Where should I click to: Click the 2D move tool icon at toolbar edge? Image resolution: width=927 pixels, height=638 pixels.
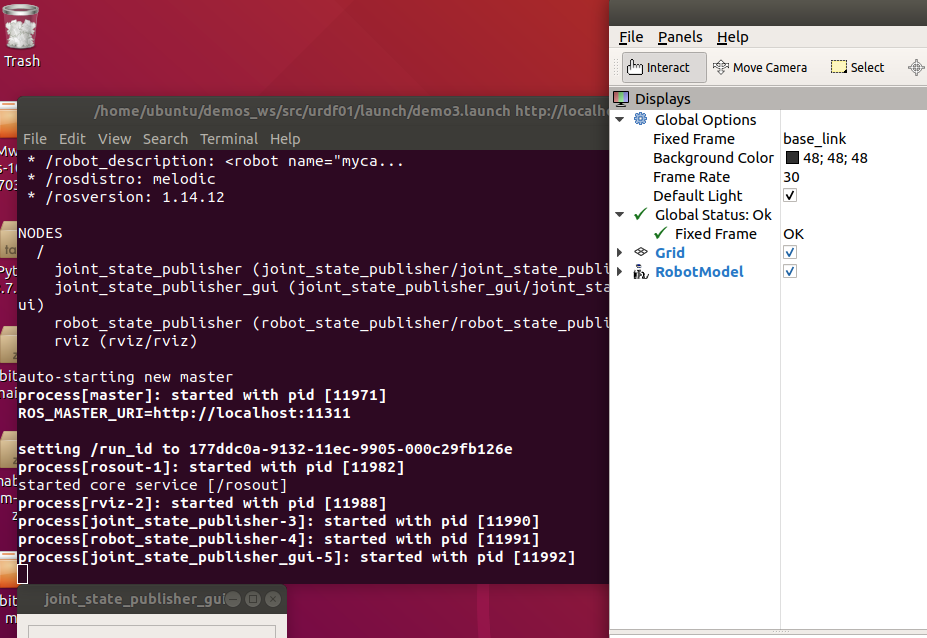pos(915,67)
